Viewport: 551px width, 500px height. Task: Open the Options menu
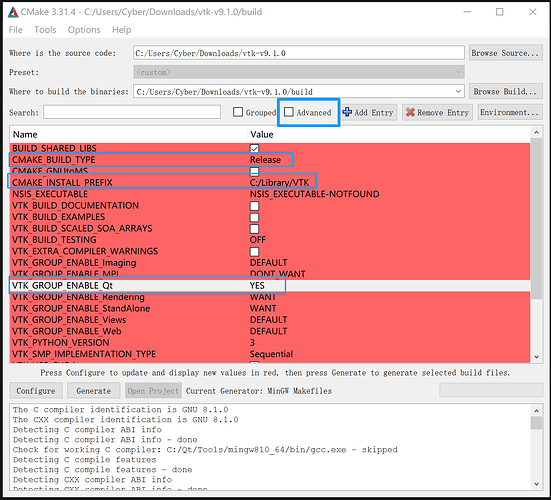(x=84, y=30)
